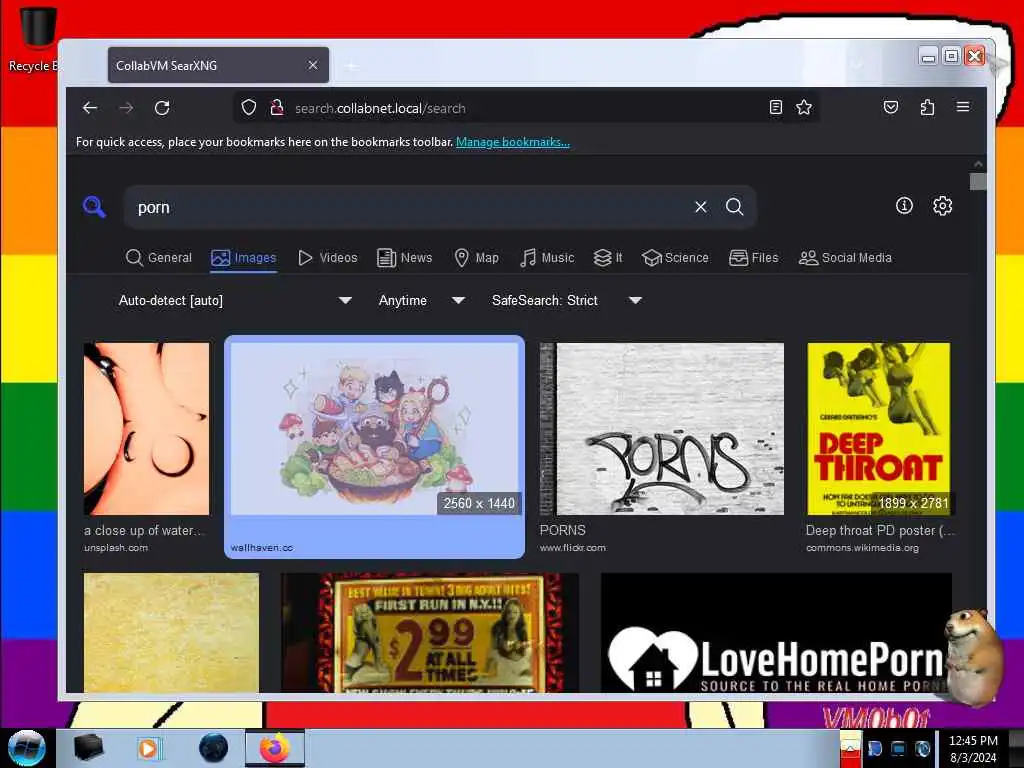
Task: Click the unsplash.com source text
Action: pos(116,548)
